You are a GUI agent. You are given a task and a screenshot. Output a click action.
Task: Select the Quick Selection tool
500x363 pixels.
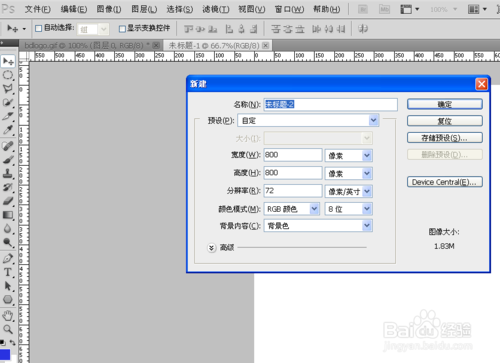pyautogui.click(x=8, y=102)
